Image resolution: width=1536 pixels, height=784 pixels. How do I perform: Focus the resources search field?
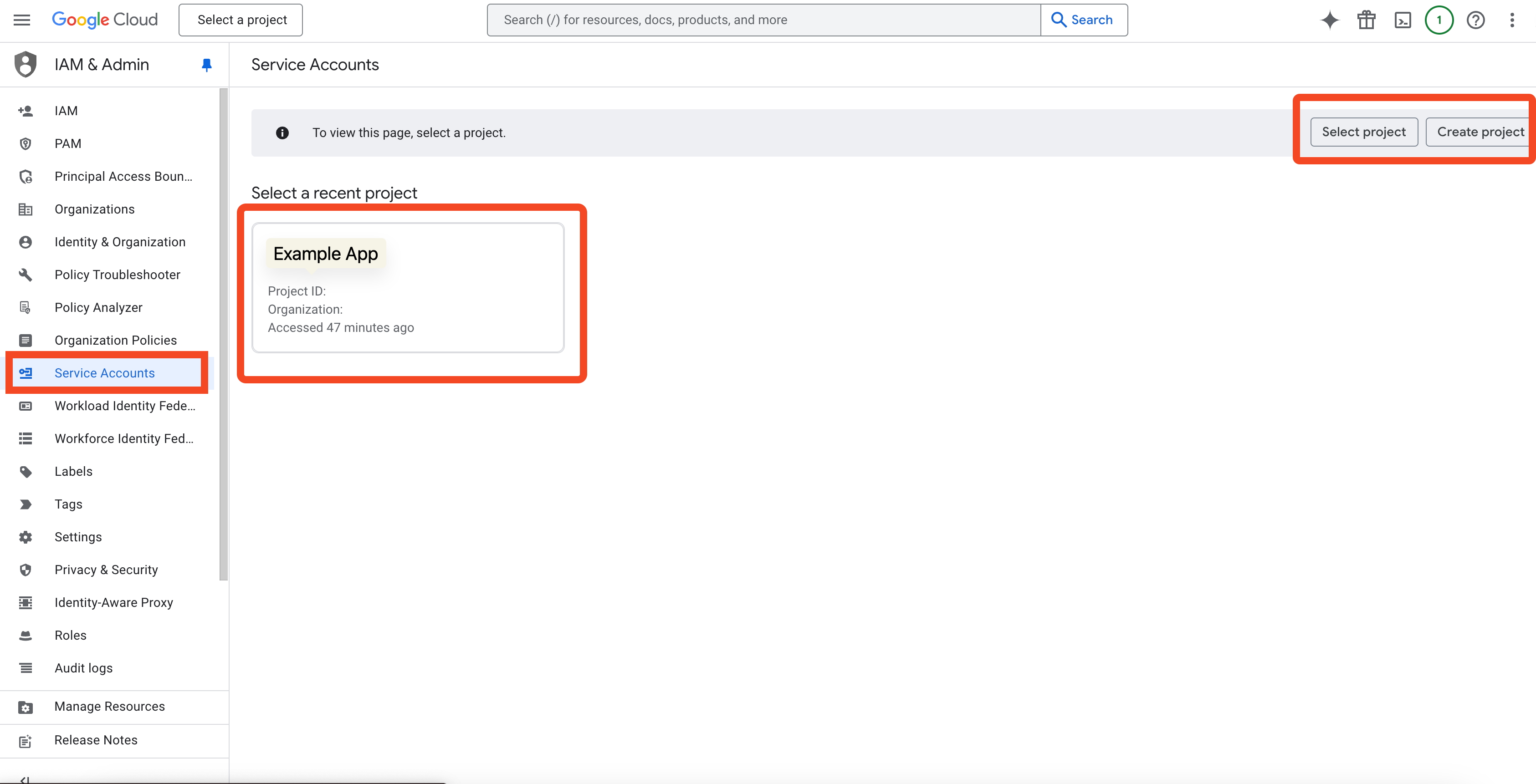pyautogui.click(x=764, y=20)
